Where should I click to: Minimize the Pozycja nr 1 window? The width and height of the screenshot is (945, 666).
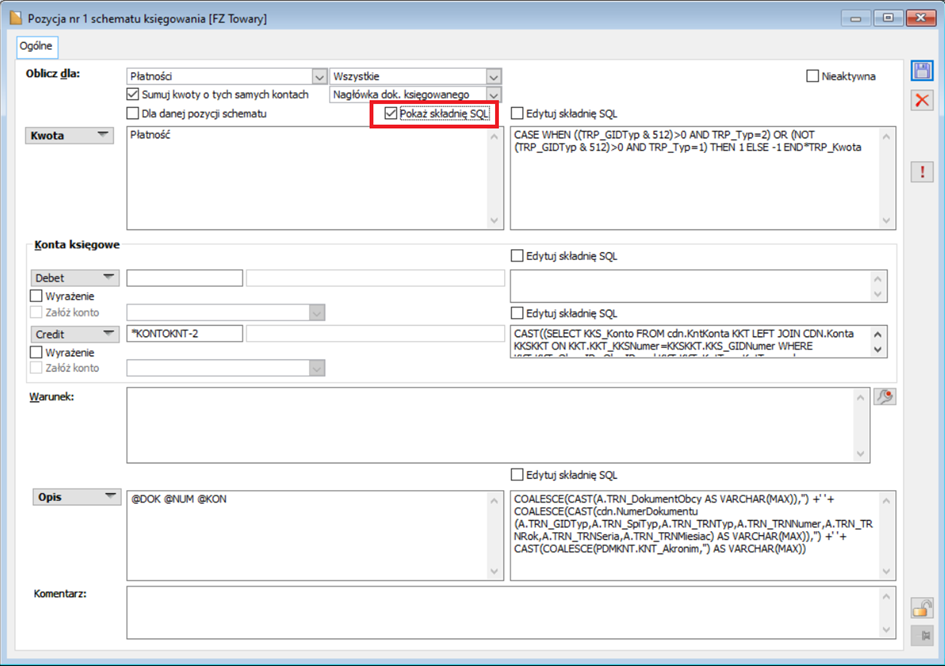click(856, 18)
